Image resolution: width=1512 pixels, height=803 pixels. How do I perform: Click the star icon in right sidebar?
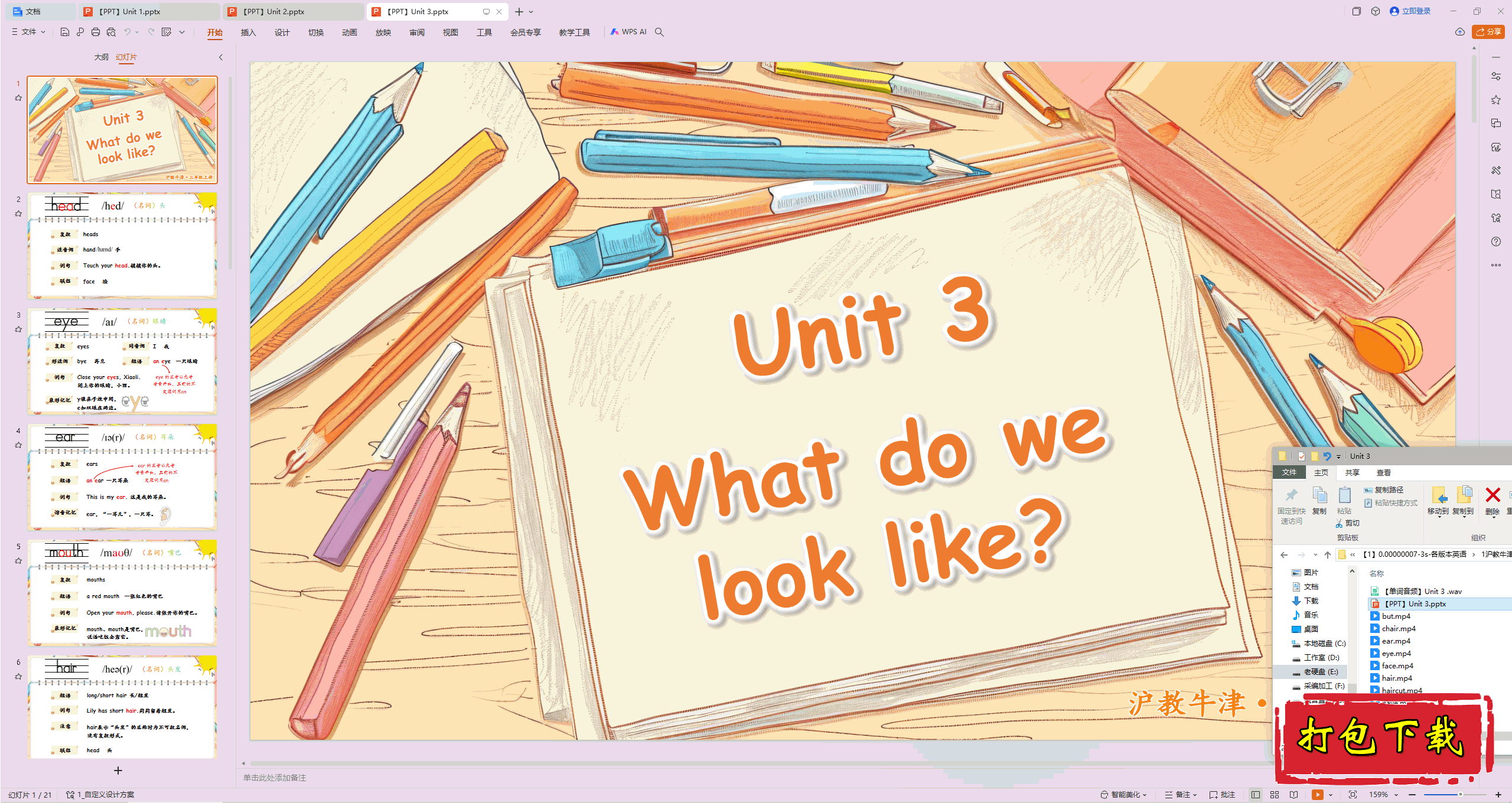pyautogui.click(x=1496, y=100)
